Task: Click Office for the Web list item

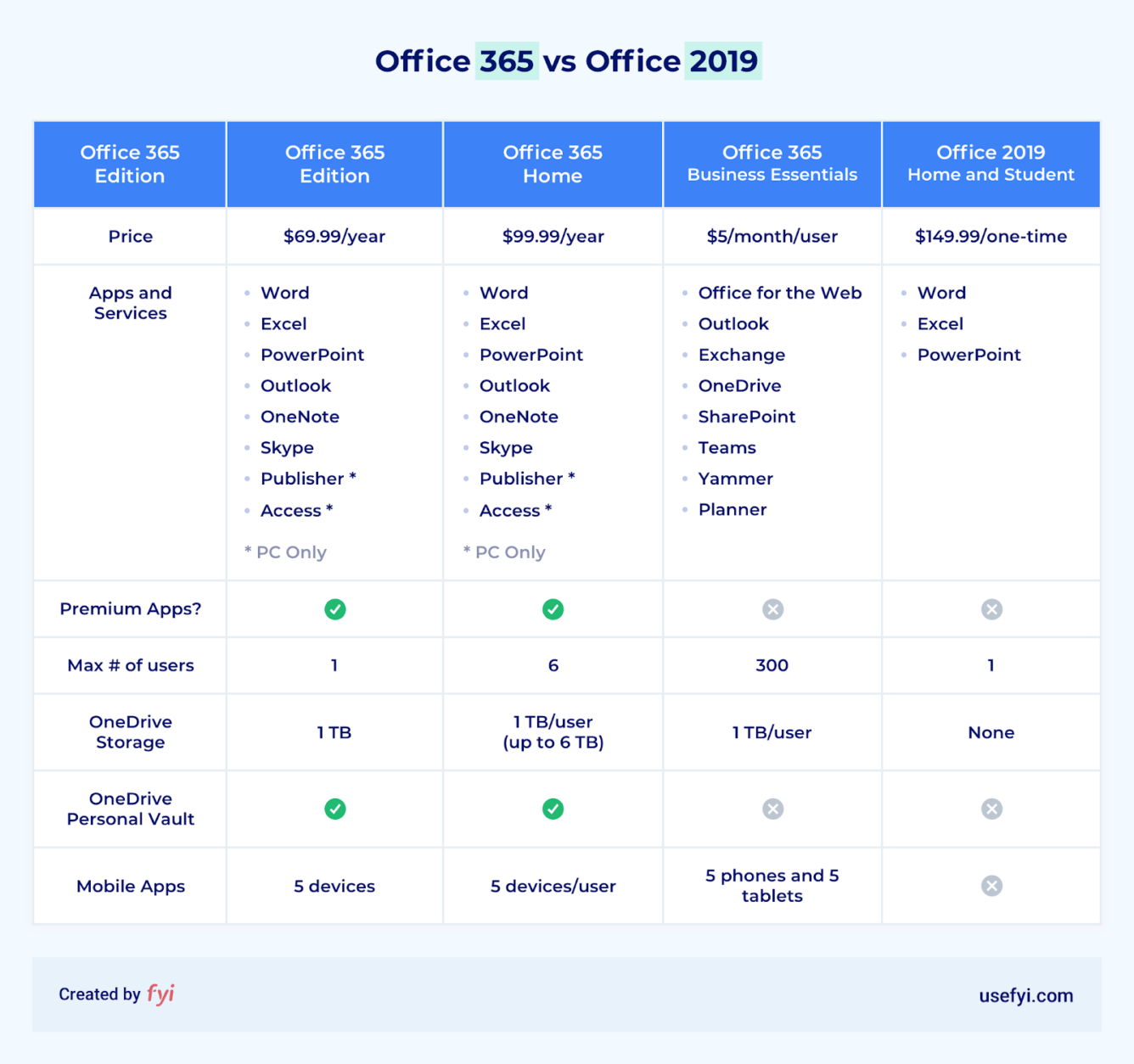Action: click(x=780, y=293)
